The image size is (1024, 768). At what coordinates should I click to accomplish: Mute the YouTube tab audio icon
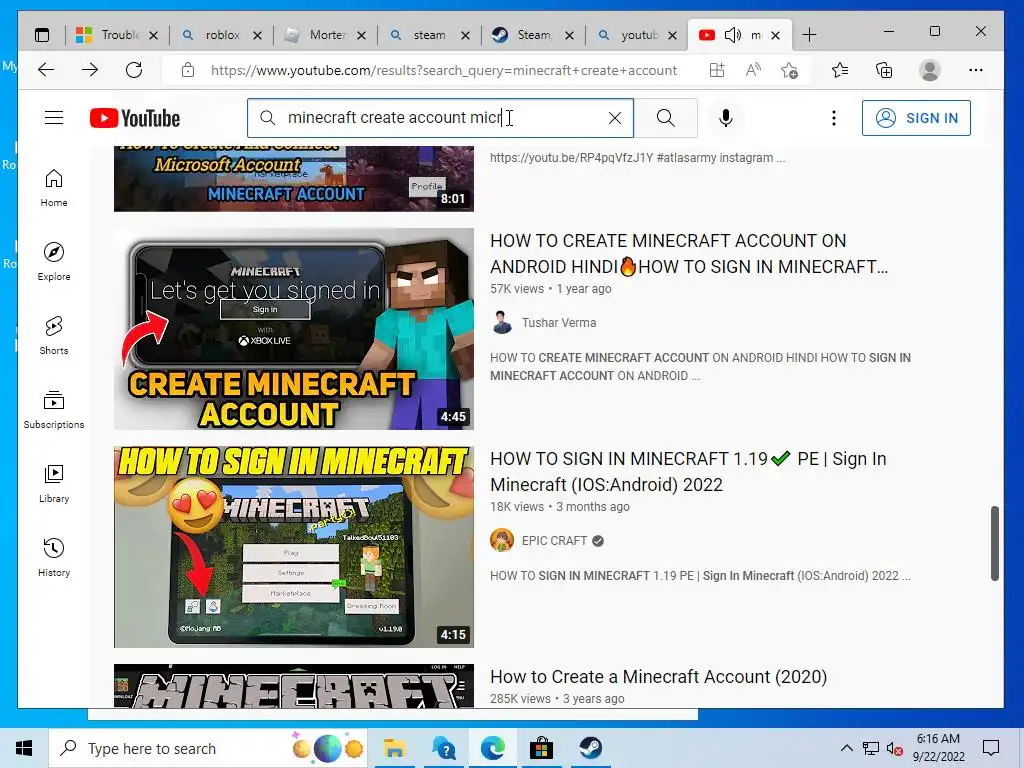pyautogui.click(x=732, y=35)
